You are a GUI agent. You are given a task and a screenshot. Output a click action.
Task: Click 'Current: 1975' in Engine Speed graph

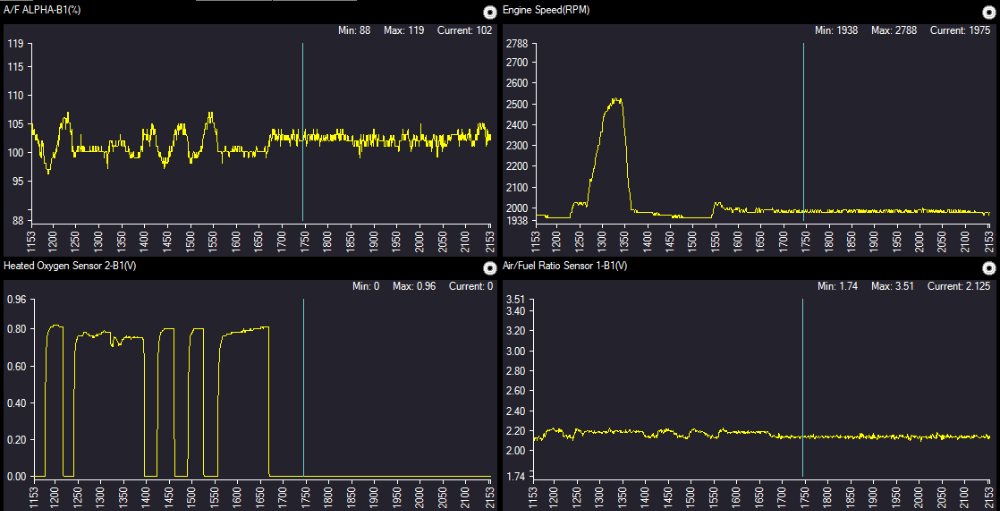(x=960, y=31)
